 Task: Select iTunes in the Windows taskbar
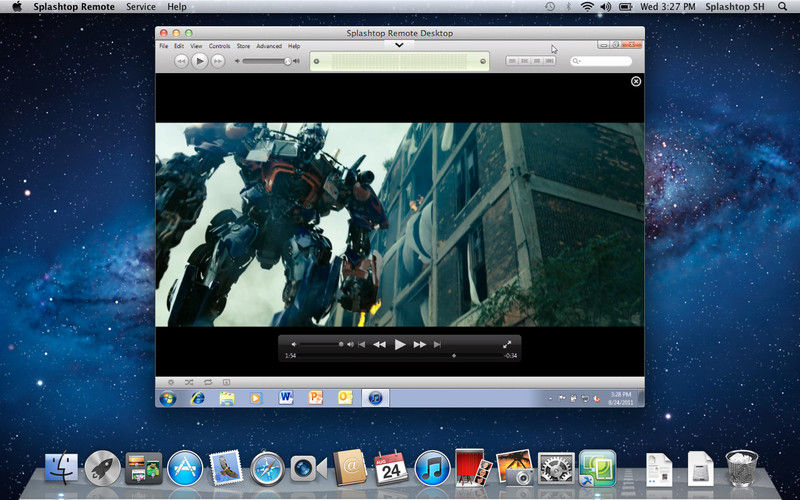[376, 398]
